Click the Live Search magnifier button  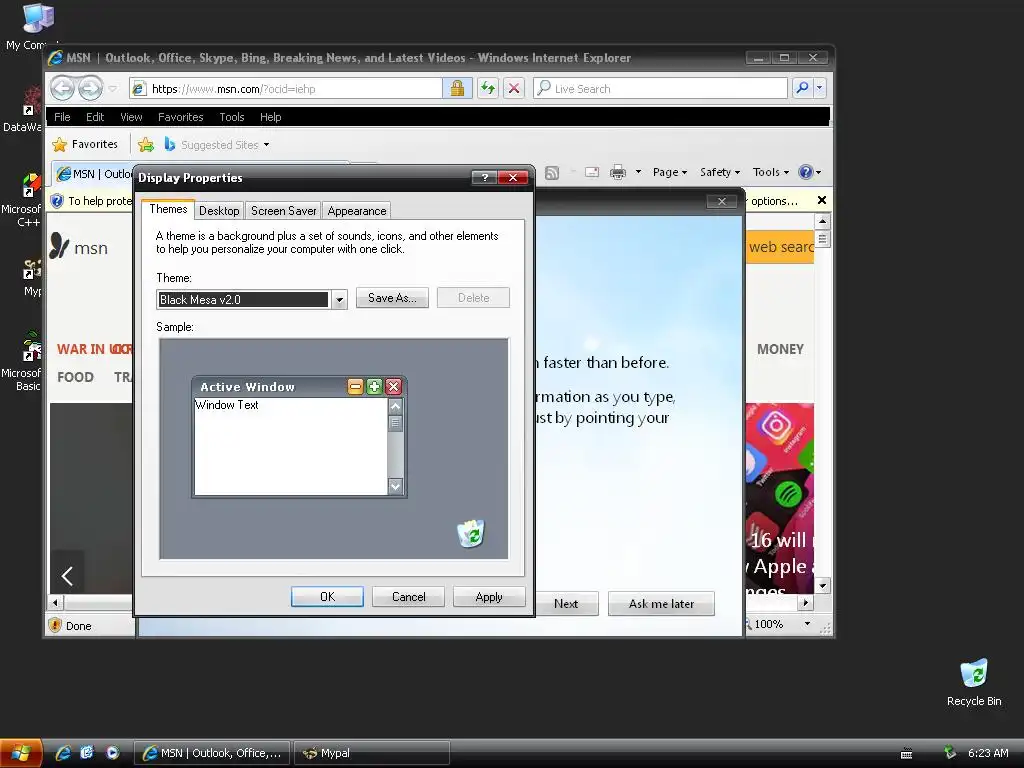(x=802, y=88)
